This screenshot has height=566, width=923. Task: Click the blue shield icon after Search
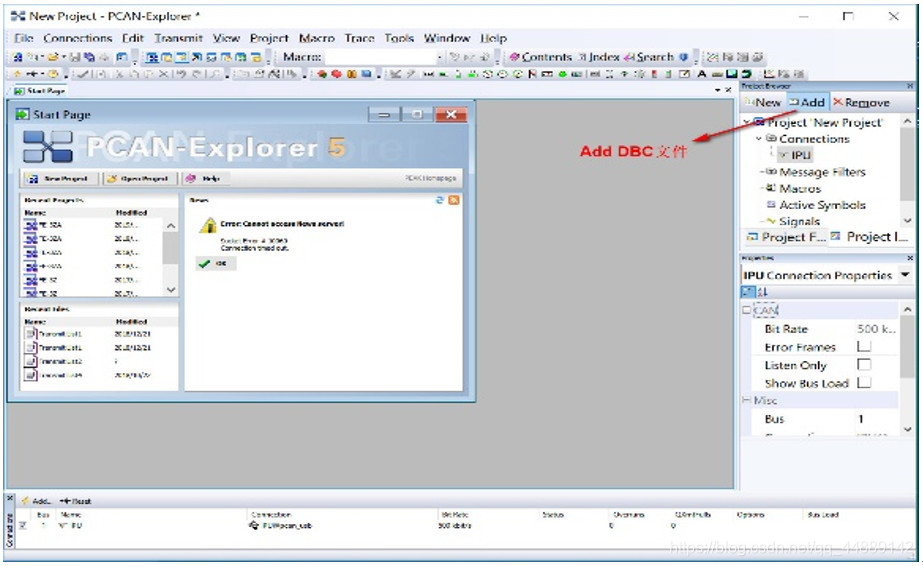pos(683,57)
